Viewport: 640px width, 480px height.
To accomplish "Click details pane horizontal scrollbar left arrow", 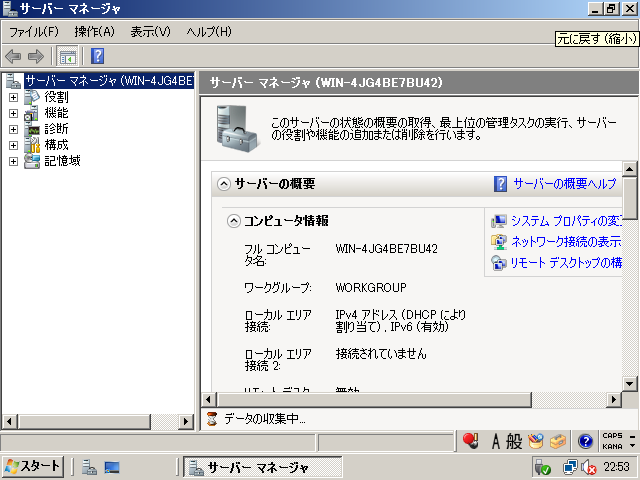I will click(209, 400).
